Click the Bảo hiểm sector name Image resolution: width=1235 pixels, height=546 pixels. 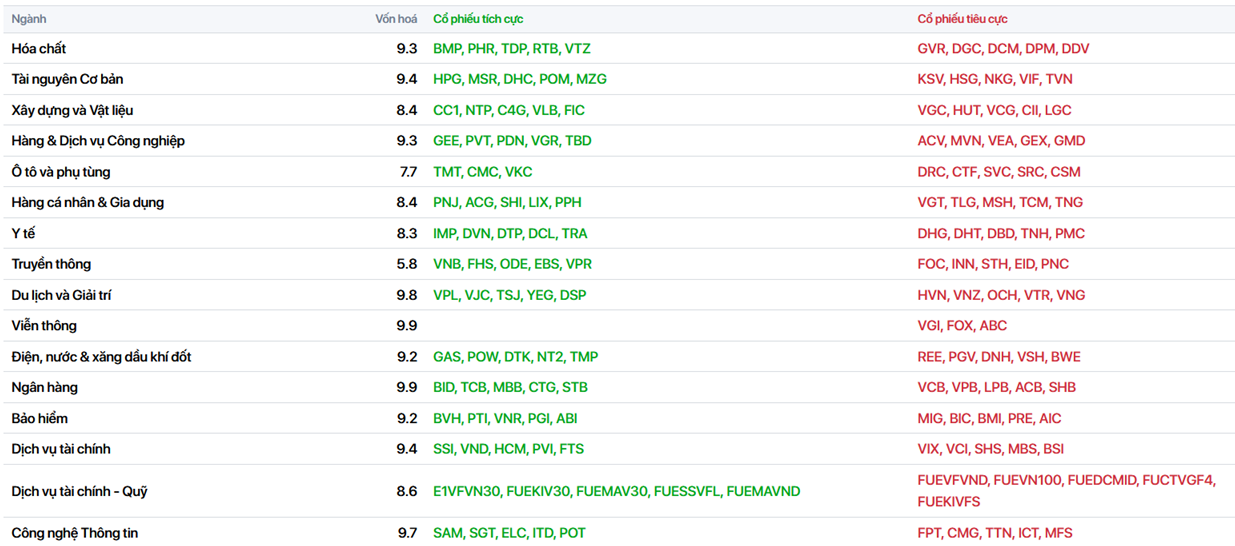(40, 419)
